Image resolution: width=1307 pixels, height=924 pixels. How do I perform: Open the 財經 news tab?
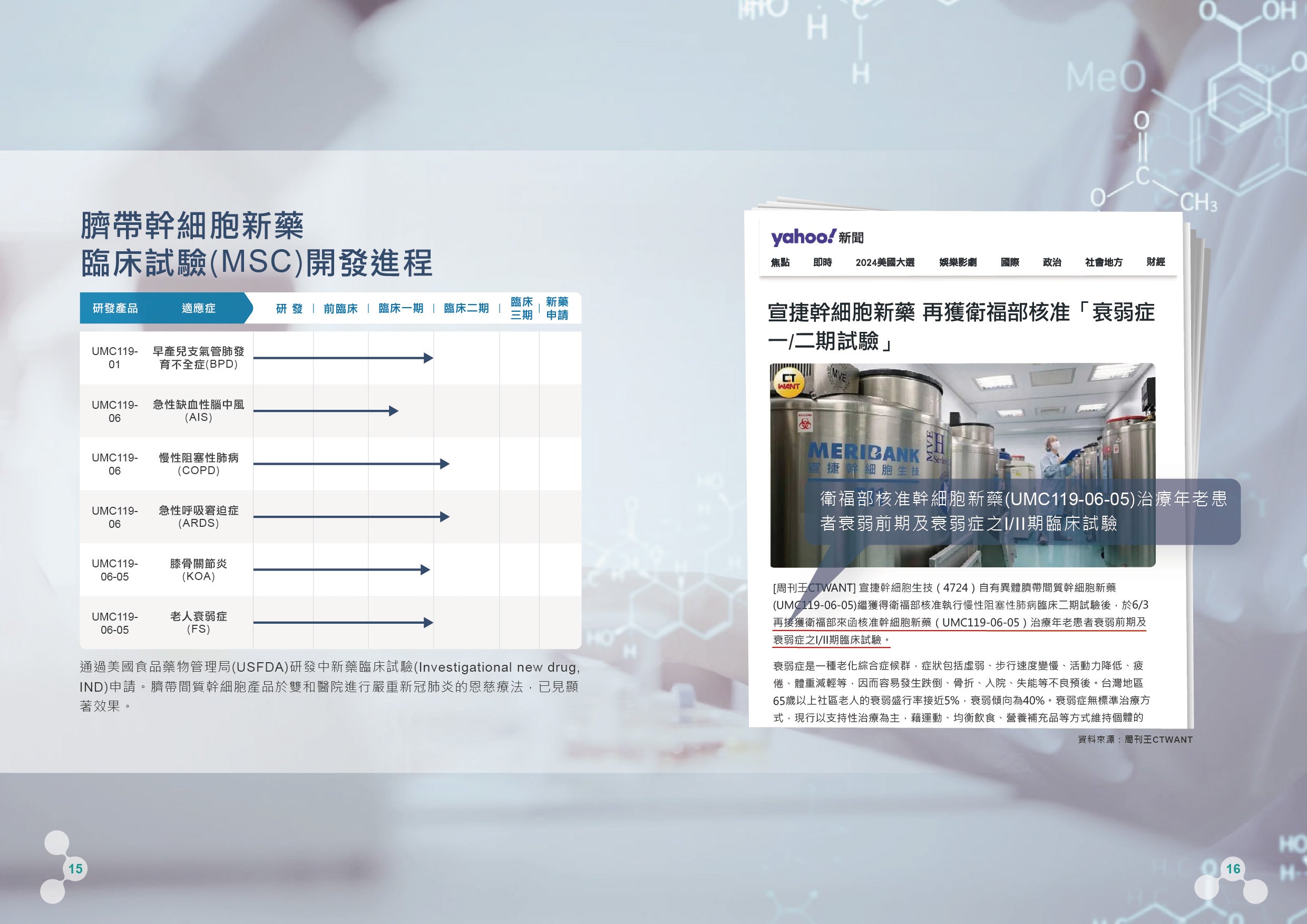(1155, 262)
